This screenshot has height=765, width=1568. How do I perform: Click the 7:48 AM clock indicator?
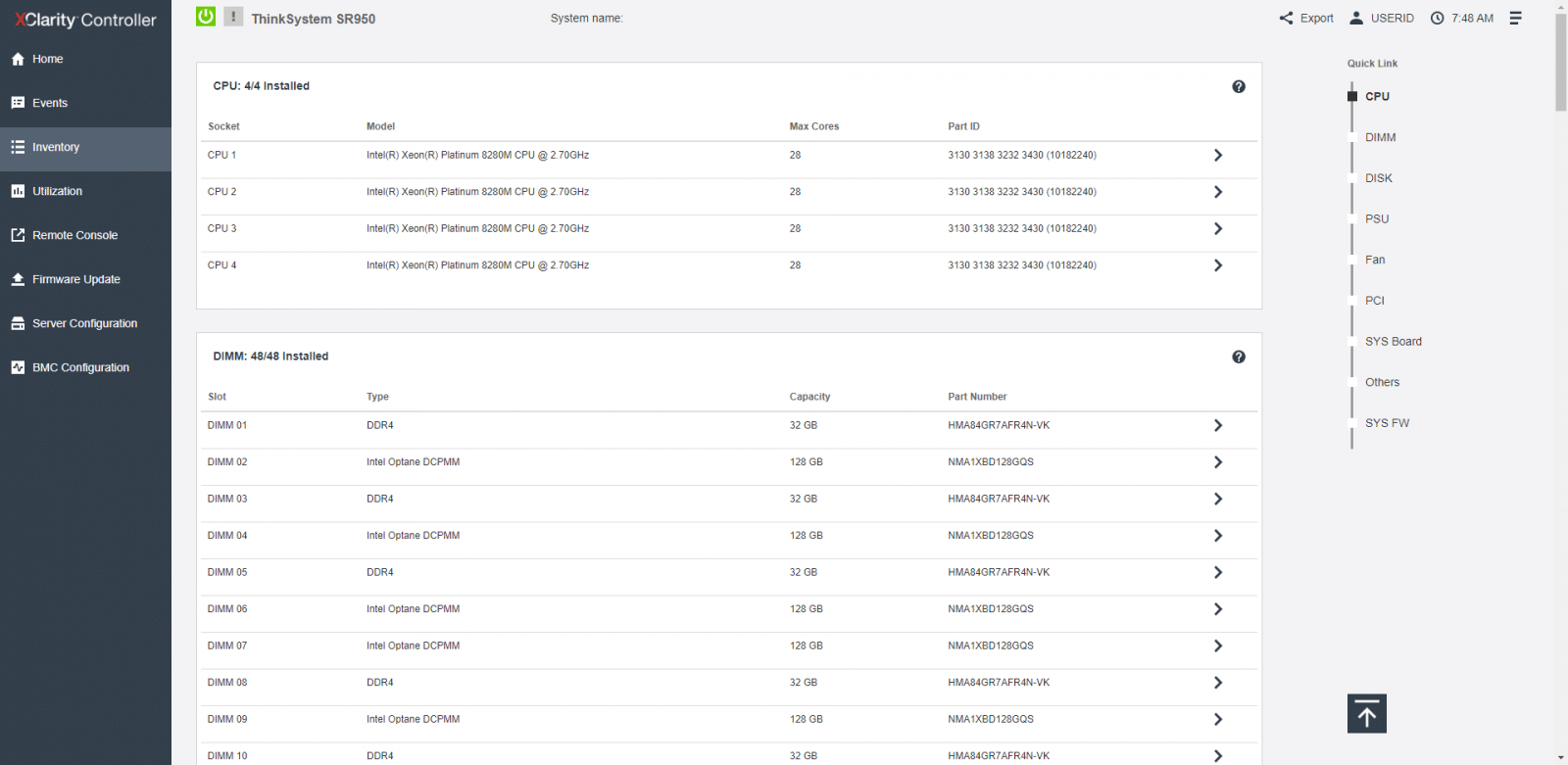[1462, 18]
